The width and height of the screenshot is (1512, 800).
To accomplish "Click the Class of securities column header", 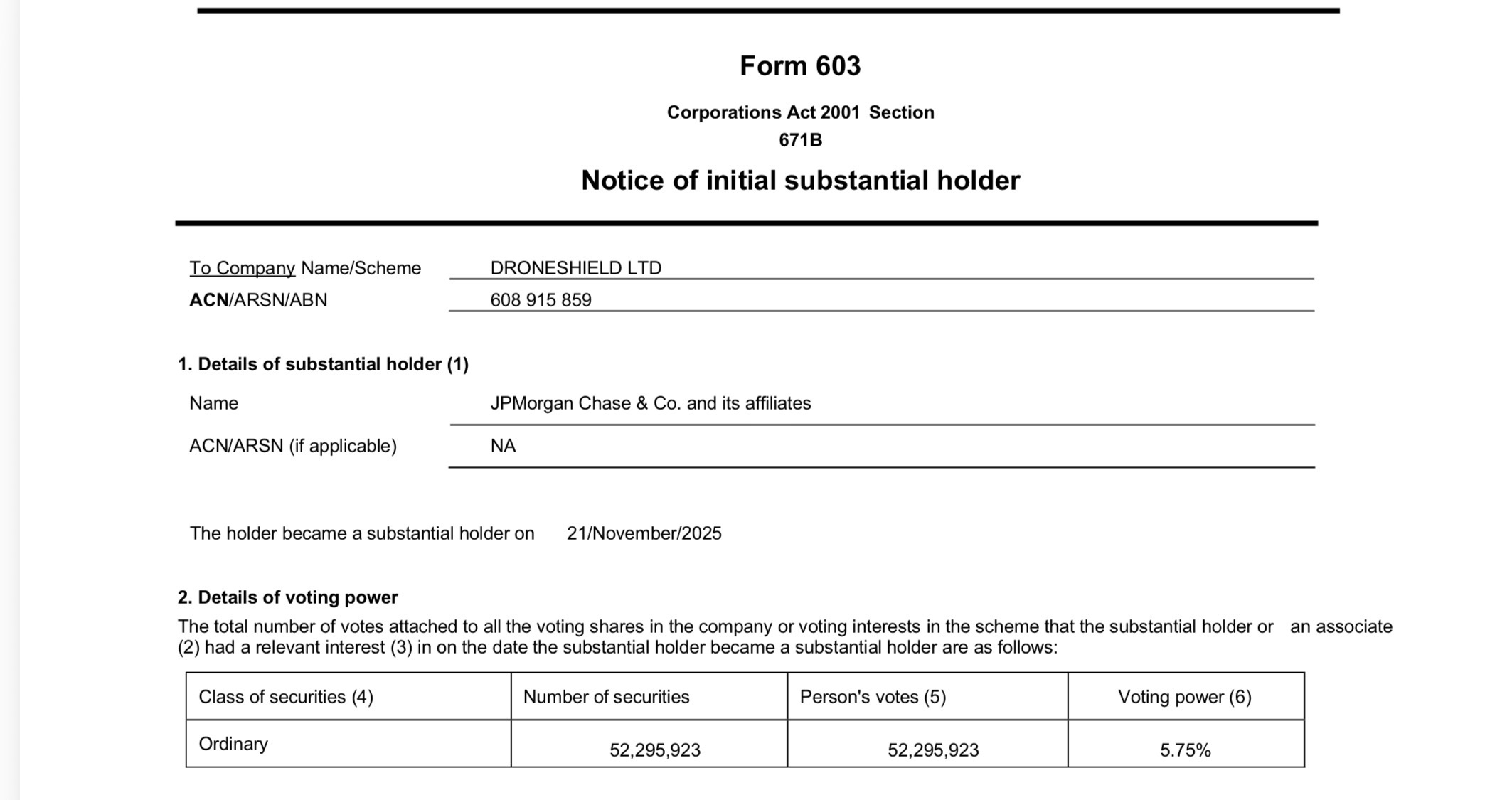I will click(x=286, y=697).
